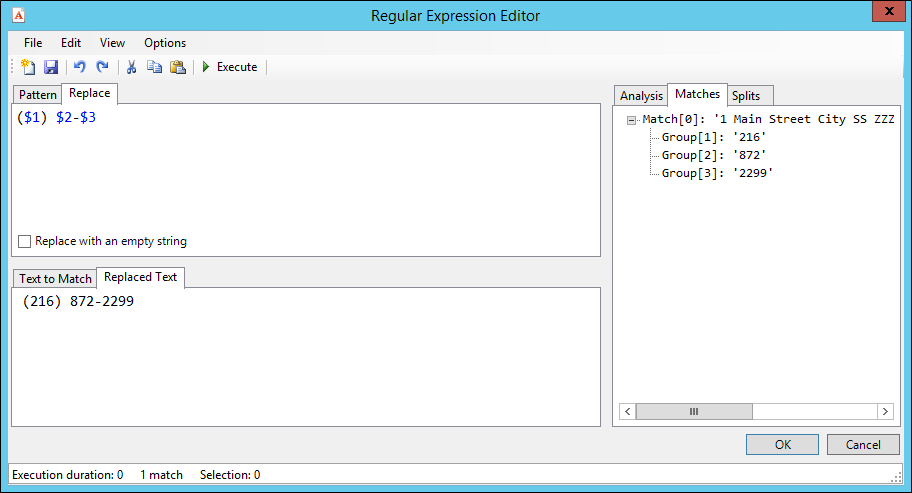
Task: Select the Text to Match tab
Action: (55, 278)
